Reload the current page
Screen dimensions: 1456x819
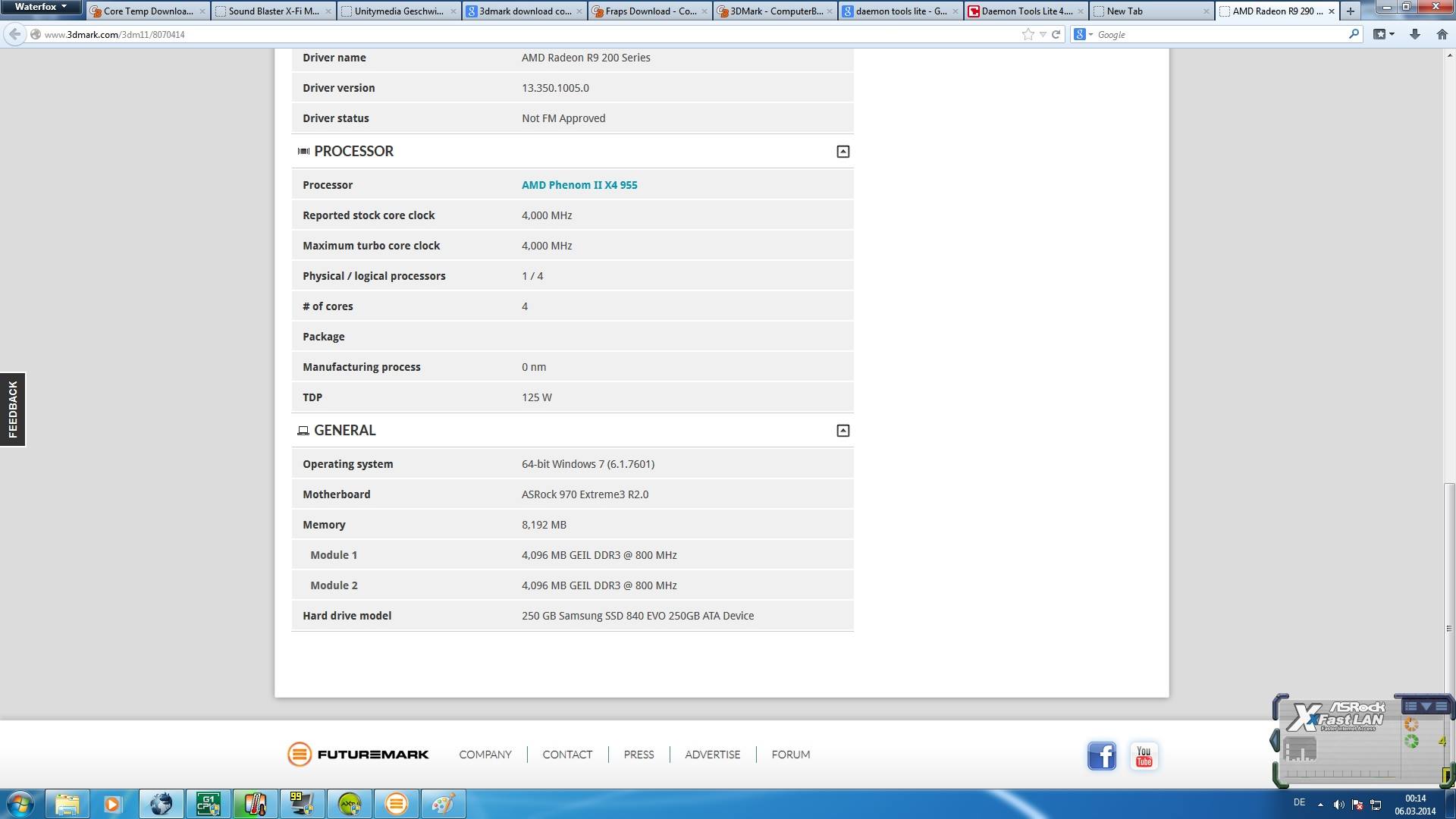click(x=1056, y=34)
